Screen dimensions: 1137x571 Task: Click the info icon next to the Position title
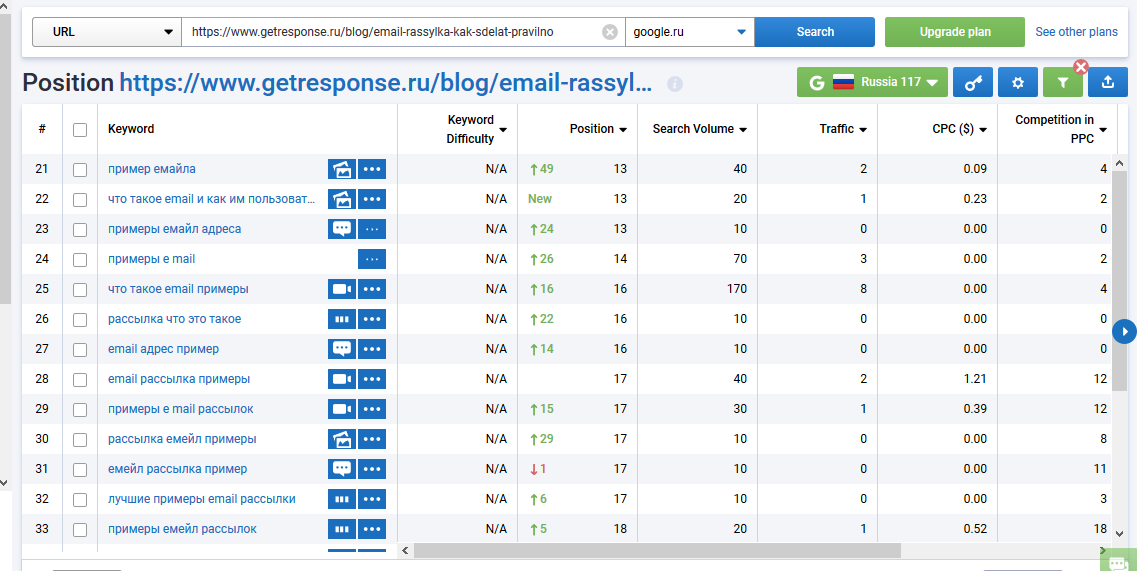point(674,84)
